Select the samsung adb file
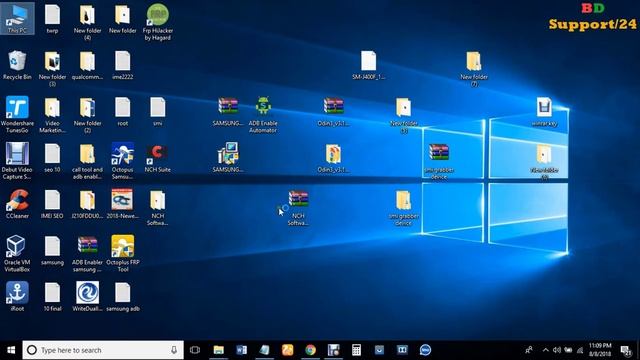 point(122,297)
